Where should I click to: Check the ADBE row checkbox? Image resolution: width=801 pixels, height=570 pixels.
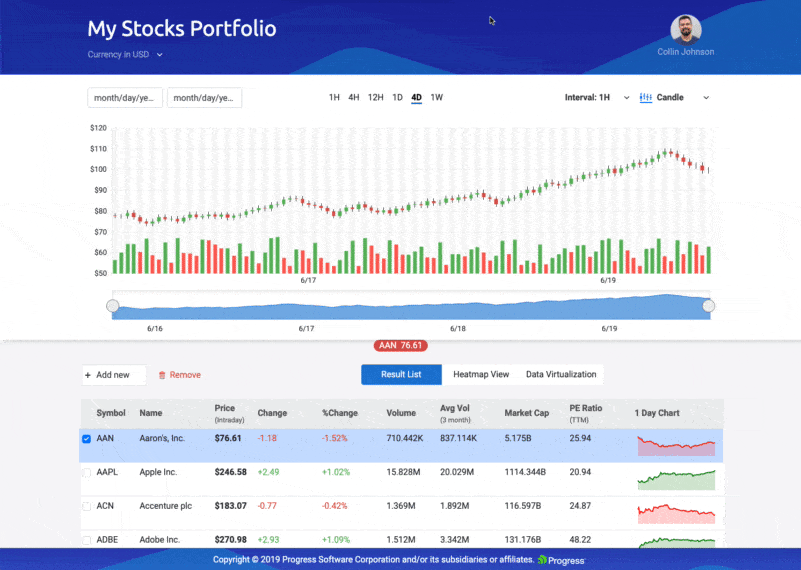(x=86, y=540)
